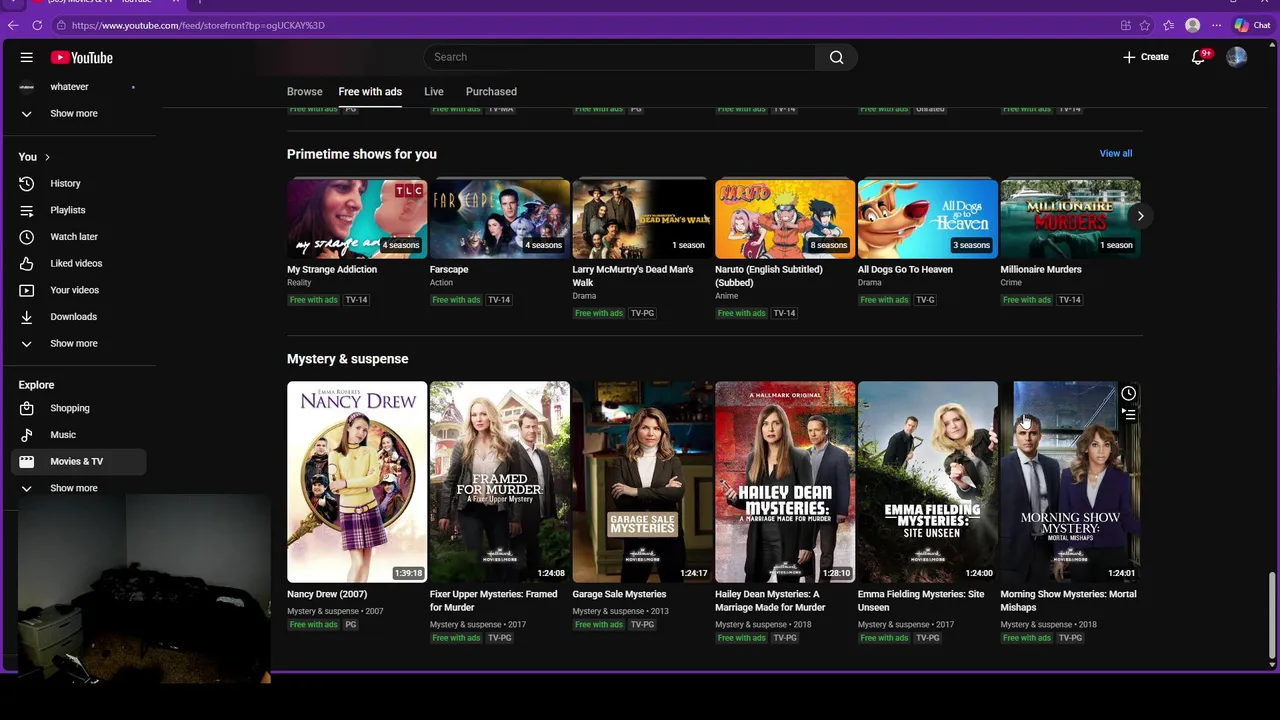Click the History clock icon
The image size is (1280, 720).
27,184
